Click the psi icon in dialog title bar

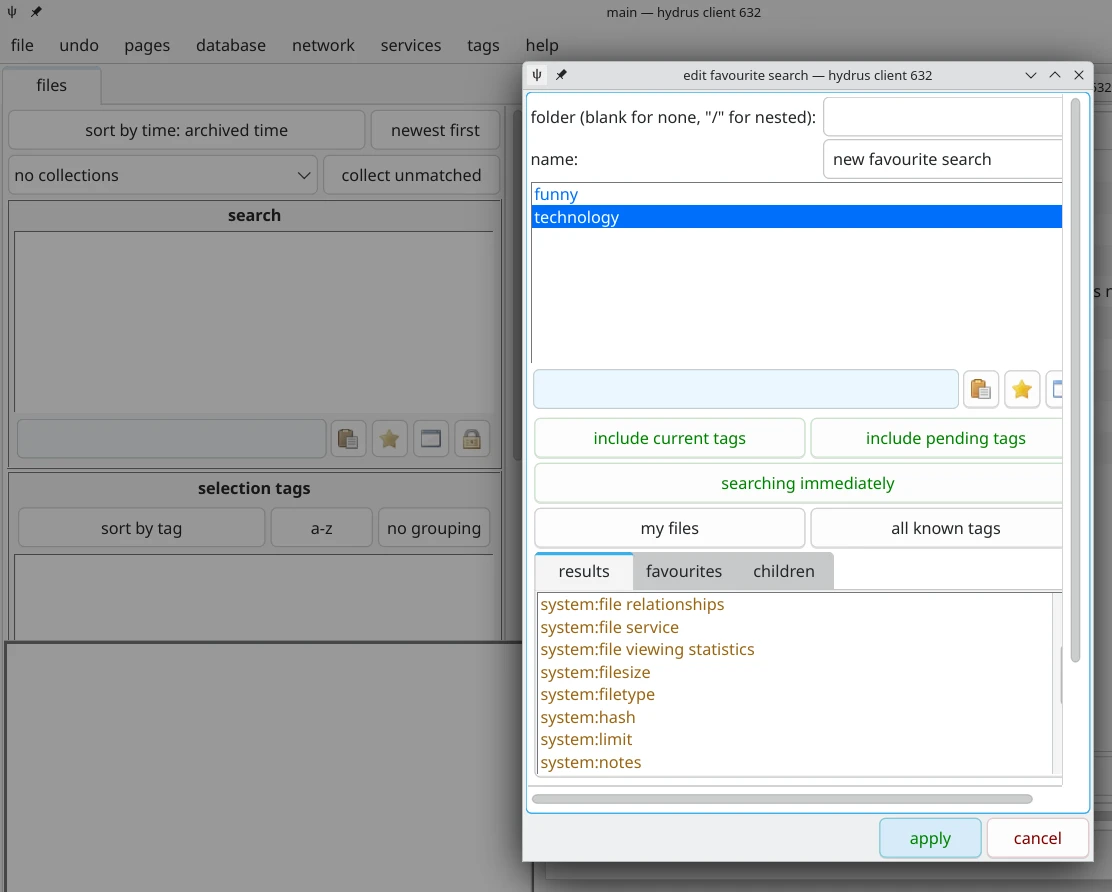tap(538, 75)
